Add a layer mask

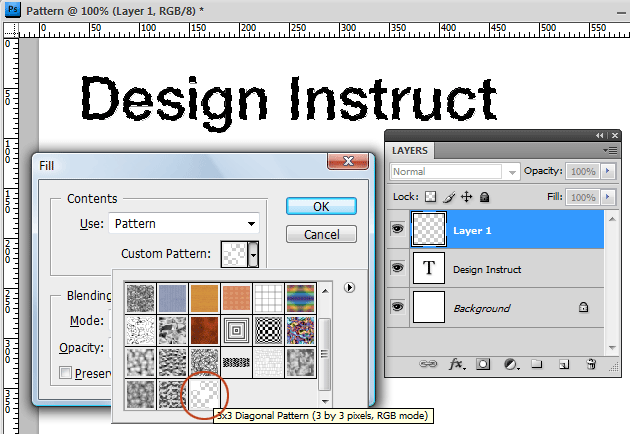coord(483,364)
